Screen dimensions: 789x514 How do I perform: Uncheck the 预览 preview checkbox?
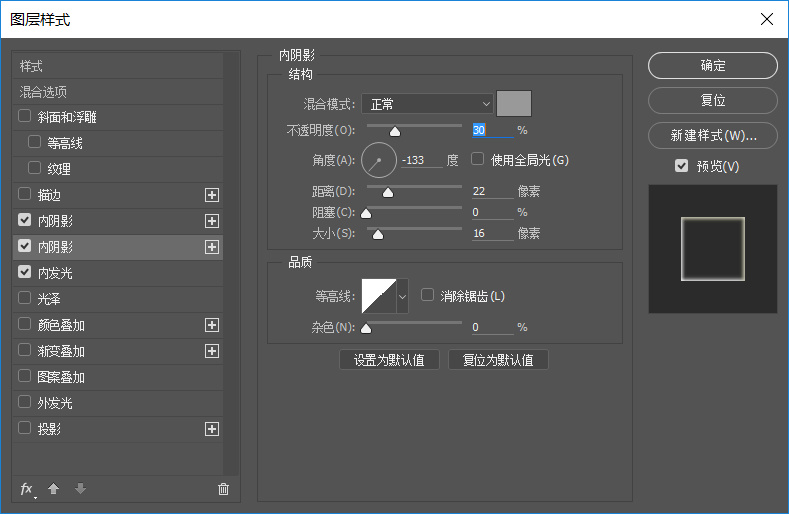click(x=682, y=166)
